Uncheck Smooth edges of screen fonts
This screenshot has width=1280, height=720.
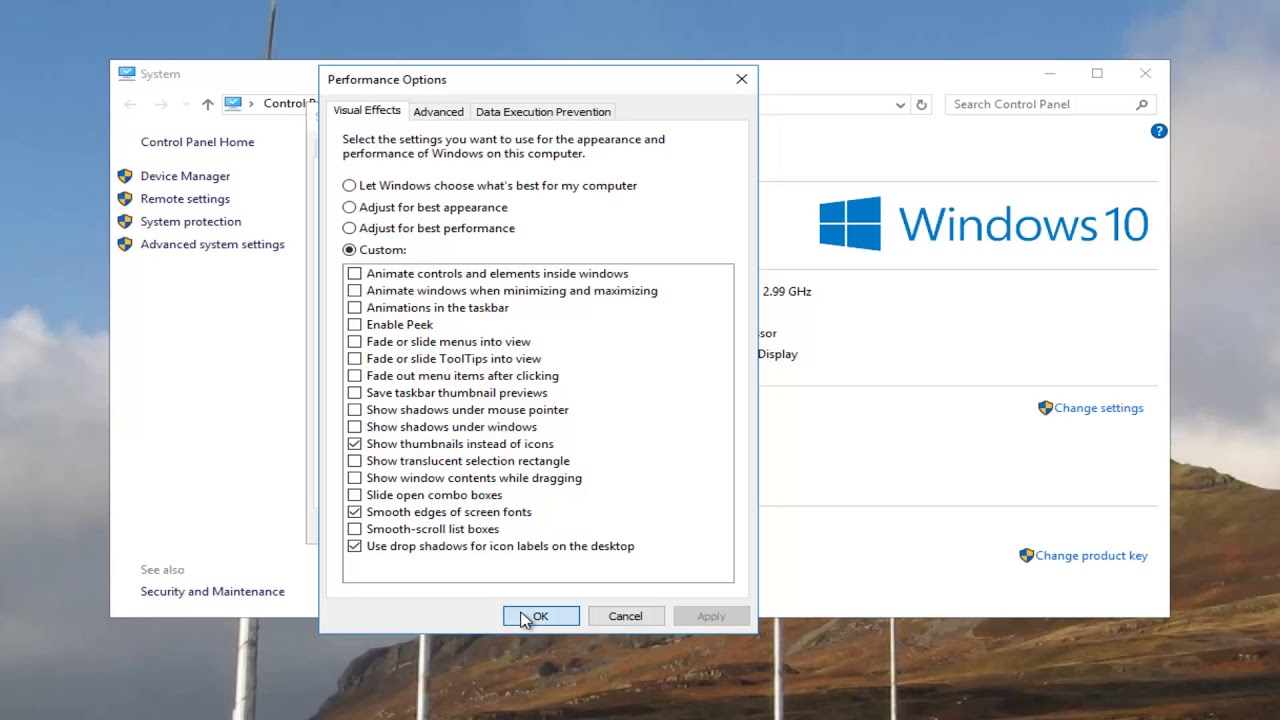tap(354, 512)
